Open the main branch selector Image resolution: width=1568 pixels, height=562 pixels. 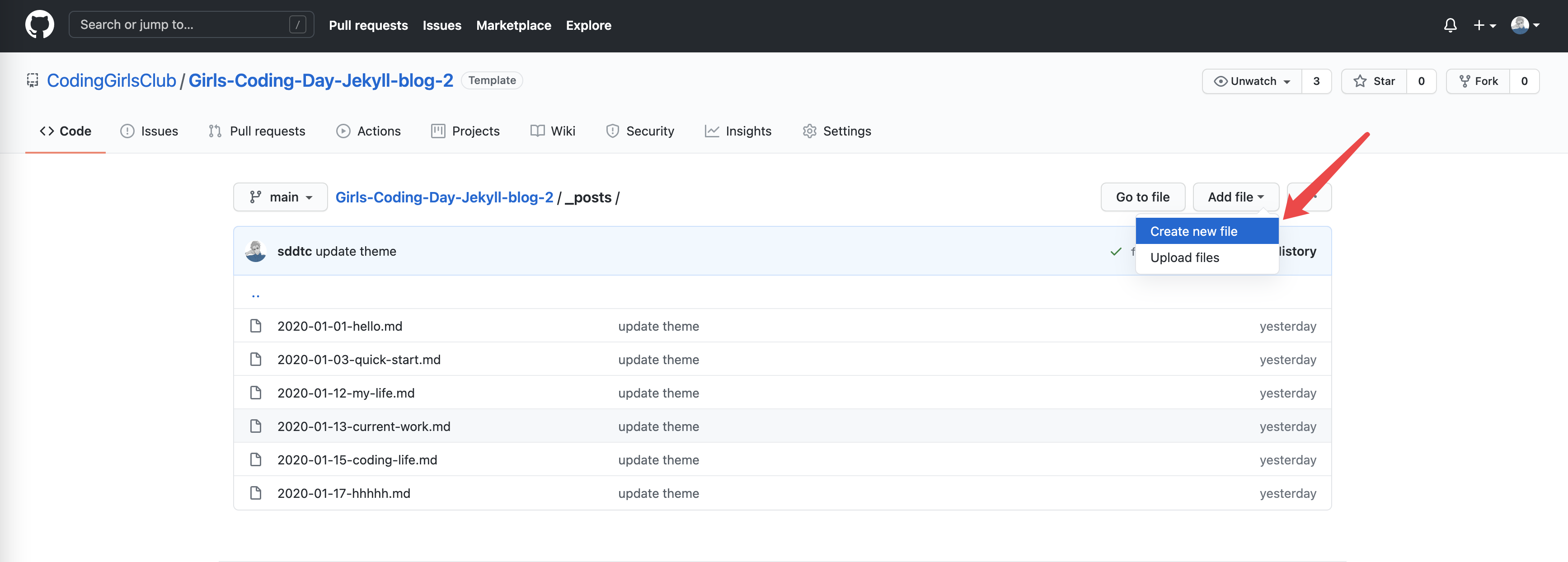(x=281, y=197)
